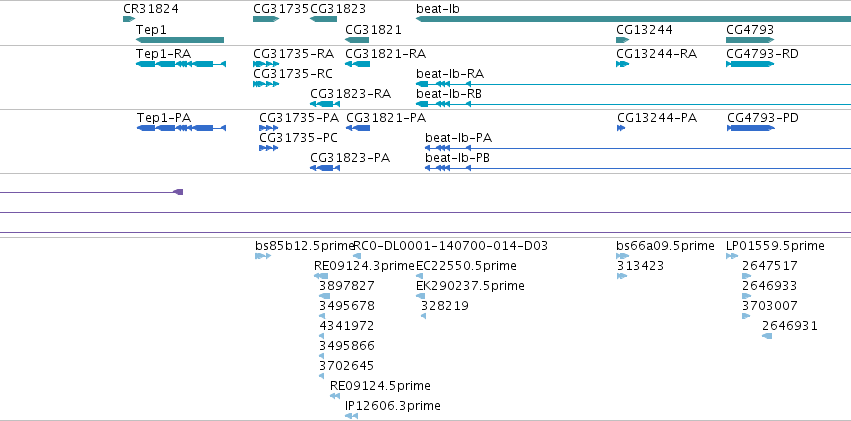Select the beat-Ib-PA label
This screenshot has height=421, width=851.
coord(459,138)
